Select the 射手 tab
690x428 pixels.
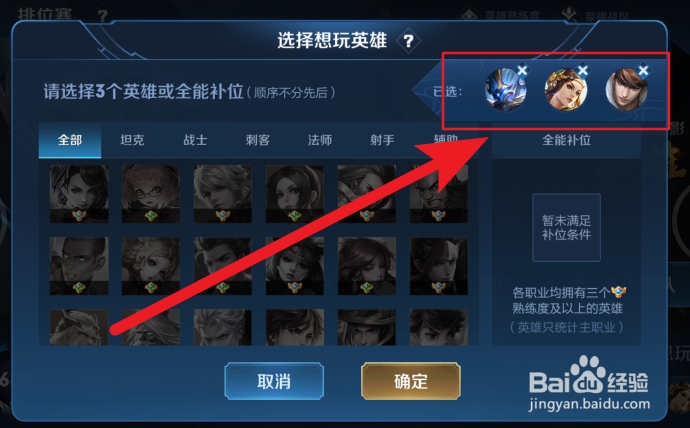pyautogui.click(x=382, y=140)
